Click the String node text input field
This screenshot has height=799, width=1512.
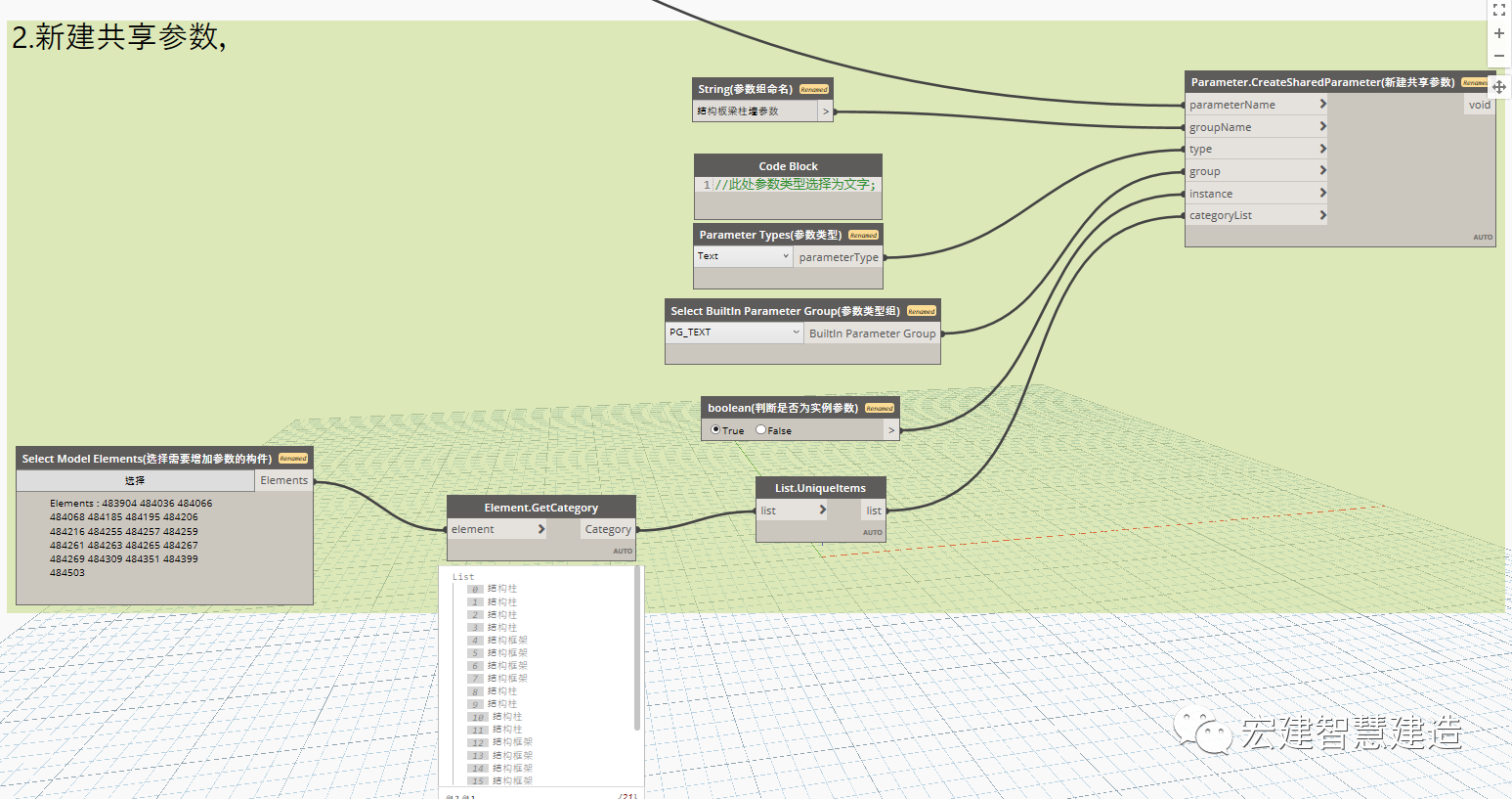point(756,111)
